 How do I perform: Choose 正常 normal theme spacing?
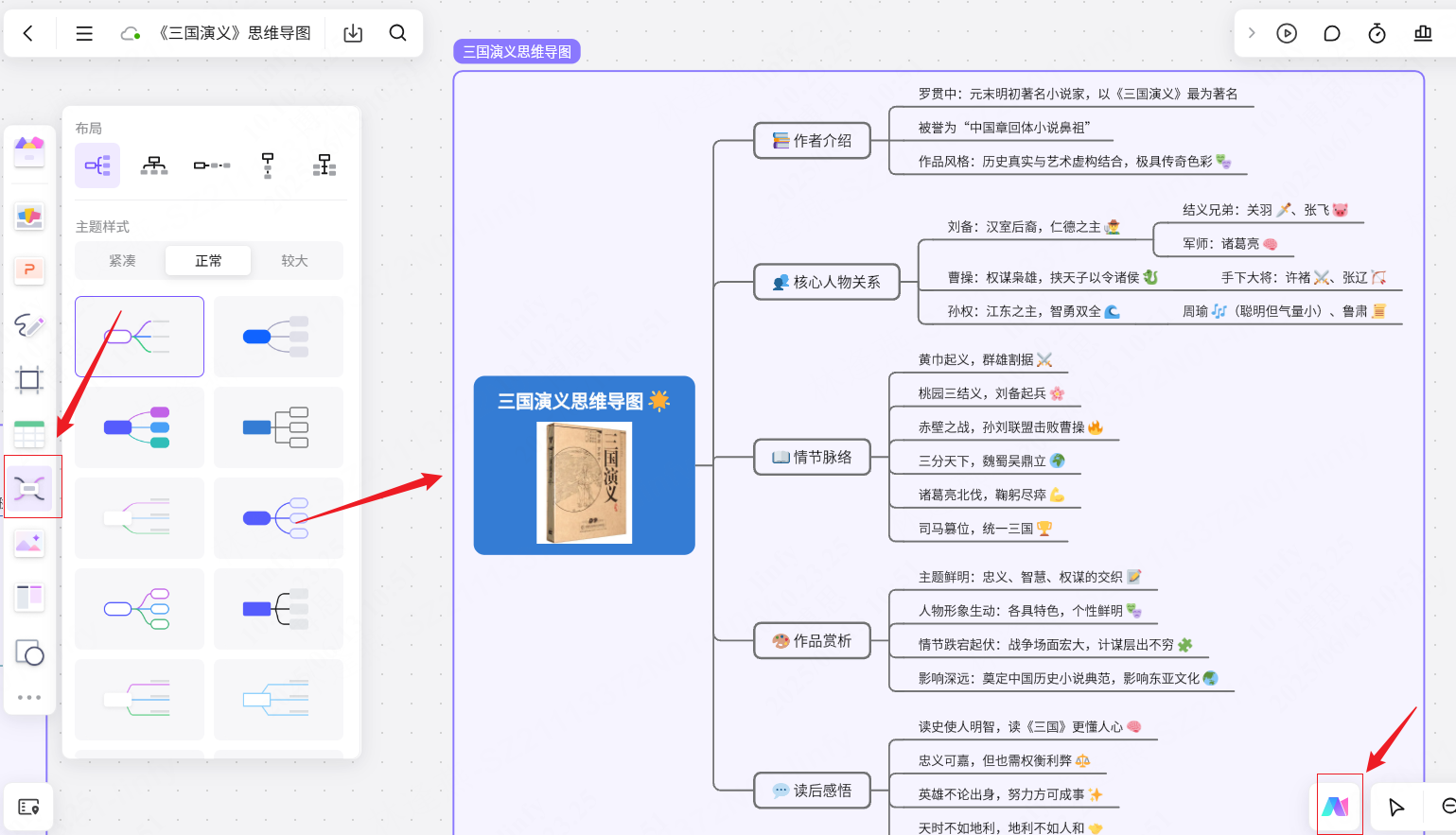[208, 261]
